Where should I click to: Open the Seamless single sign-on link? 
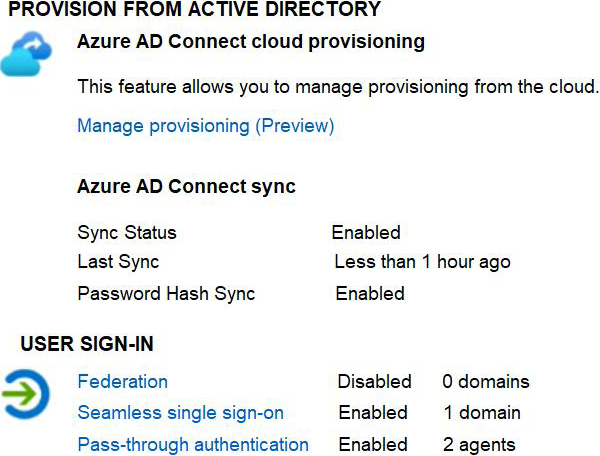coord(180,413)
